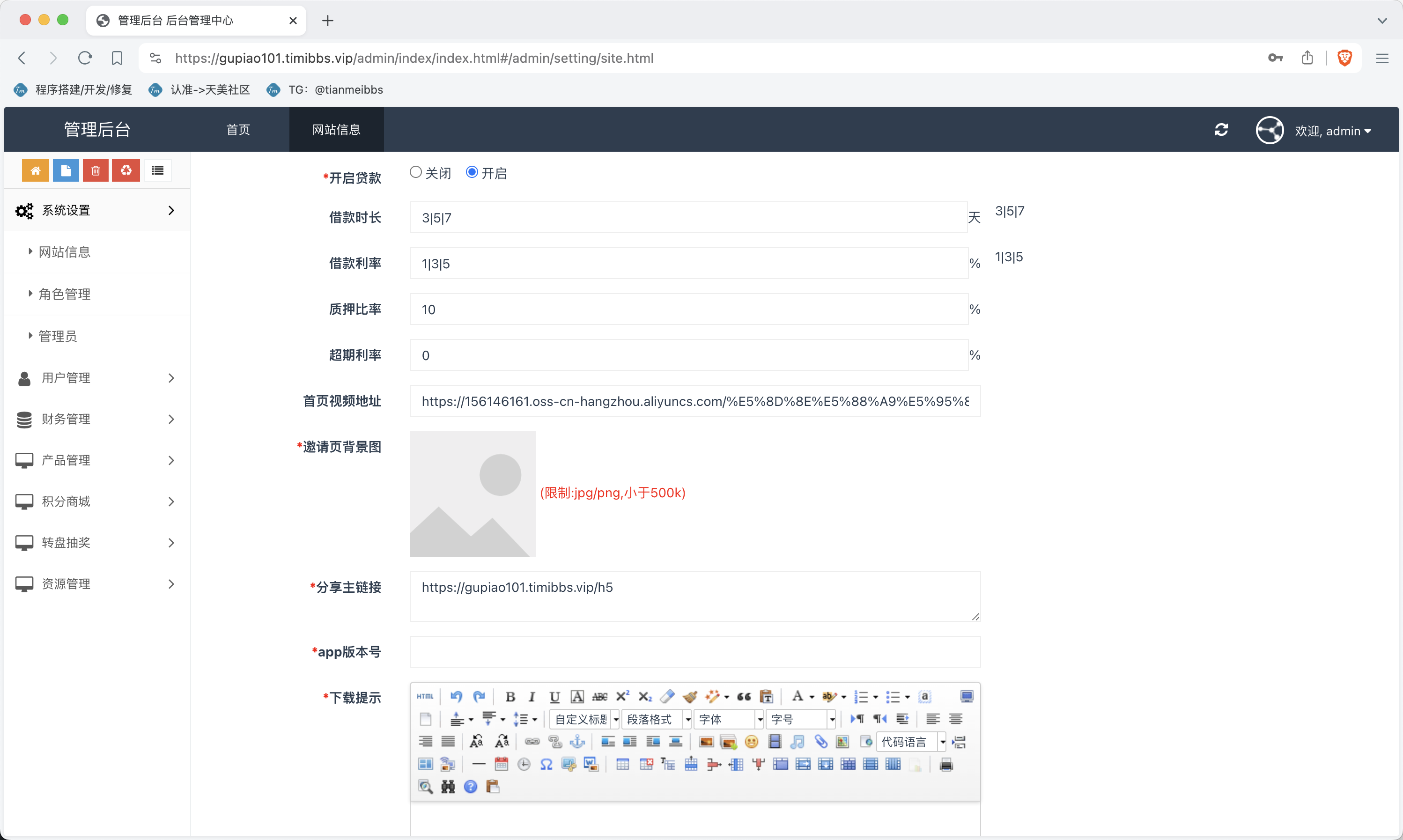Switch to the 首页 tab
Image resolution: width=1403 pixels, height=840 pixels.
(x=238, y=130)
